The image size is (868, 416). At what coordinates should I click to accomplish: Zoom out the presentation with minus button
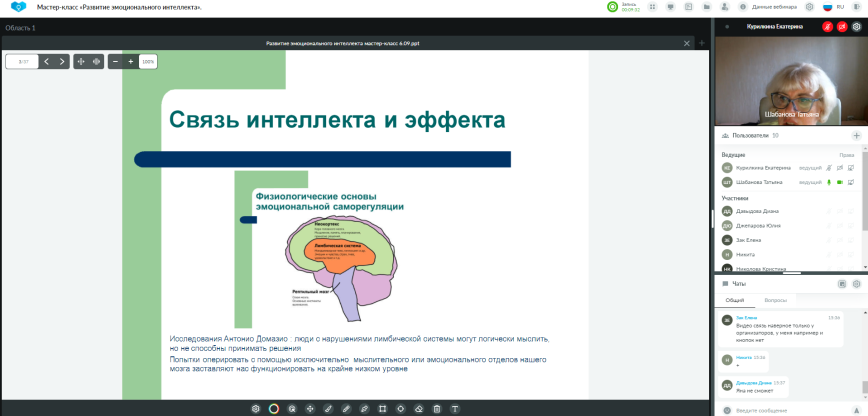(115, 61)
